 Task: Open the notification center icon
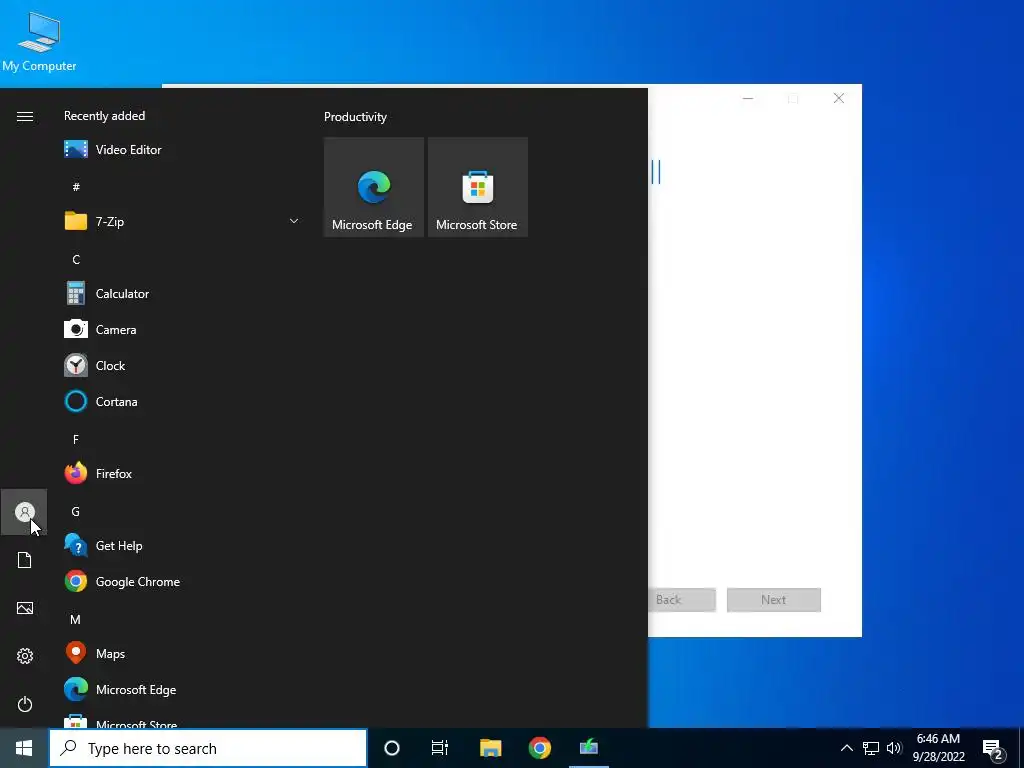993,748
